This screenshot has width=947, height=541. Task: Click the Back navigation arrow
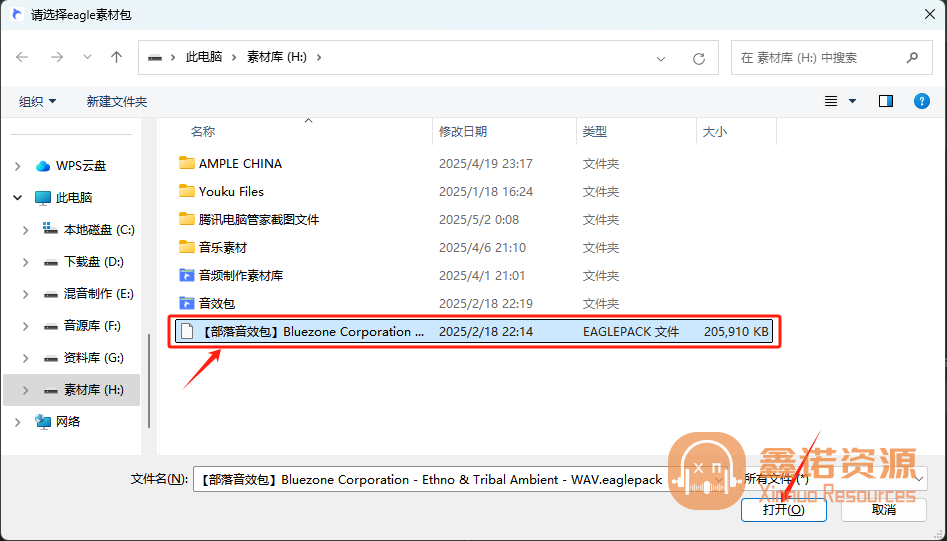click(22, 58)
